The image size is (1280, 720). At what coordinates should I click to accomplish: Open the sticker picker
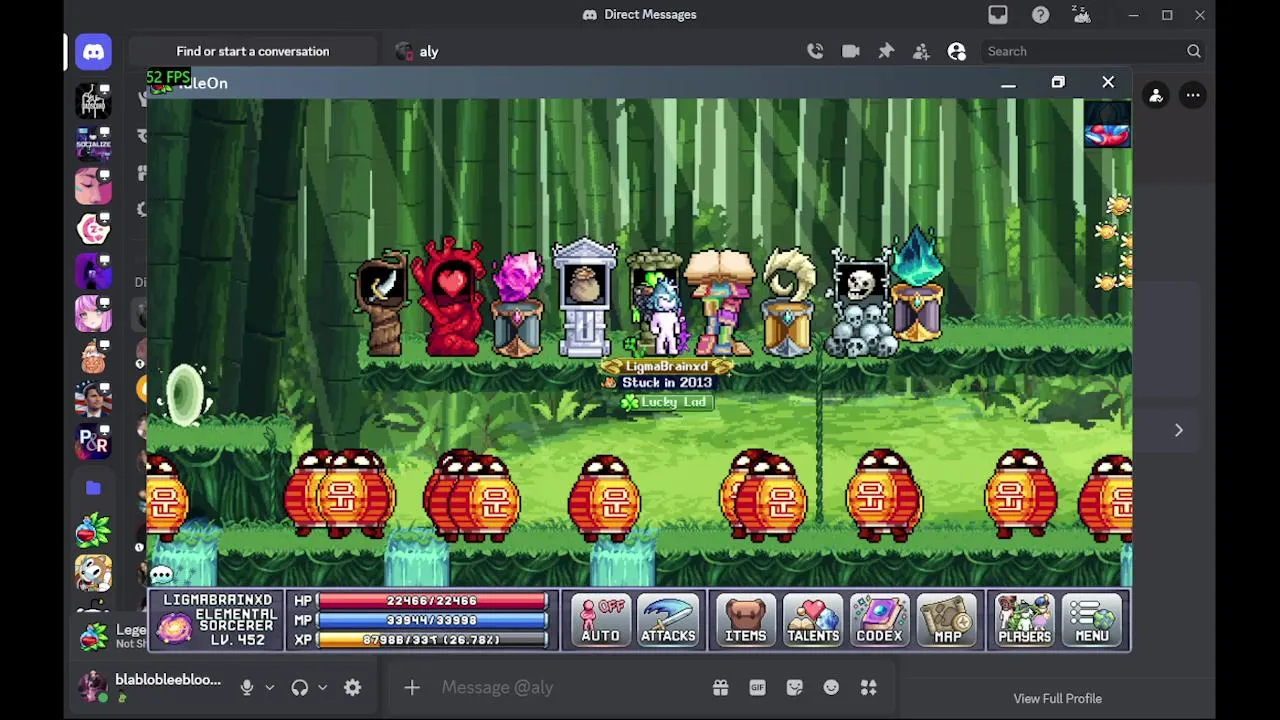[x=794, y=687]
